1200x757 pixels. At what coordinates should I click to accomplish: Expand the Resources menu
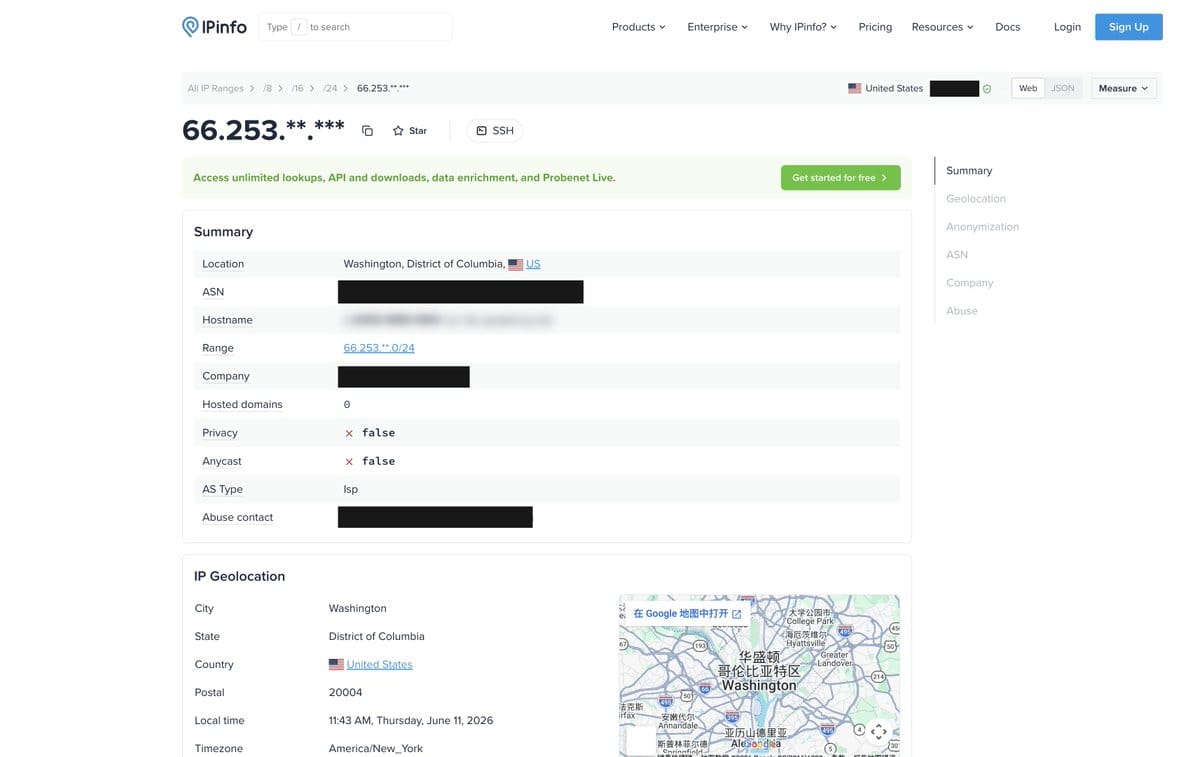(942, 27)
